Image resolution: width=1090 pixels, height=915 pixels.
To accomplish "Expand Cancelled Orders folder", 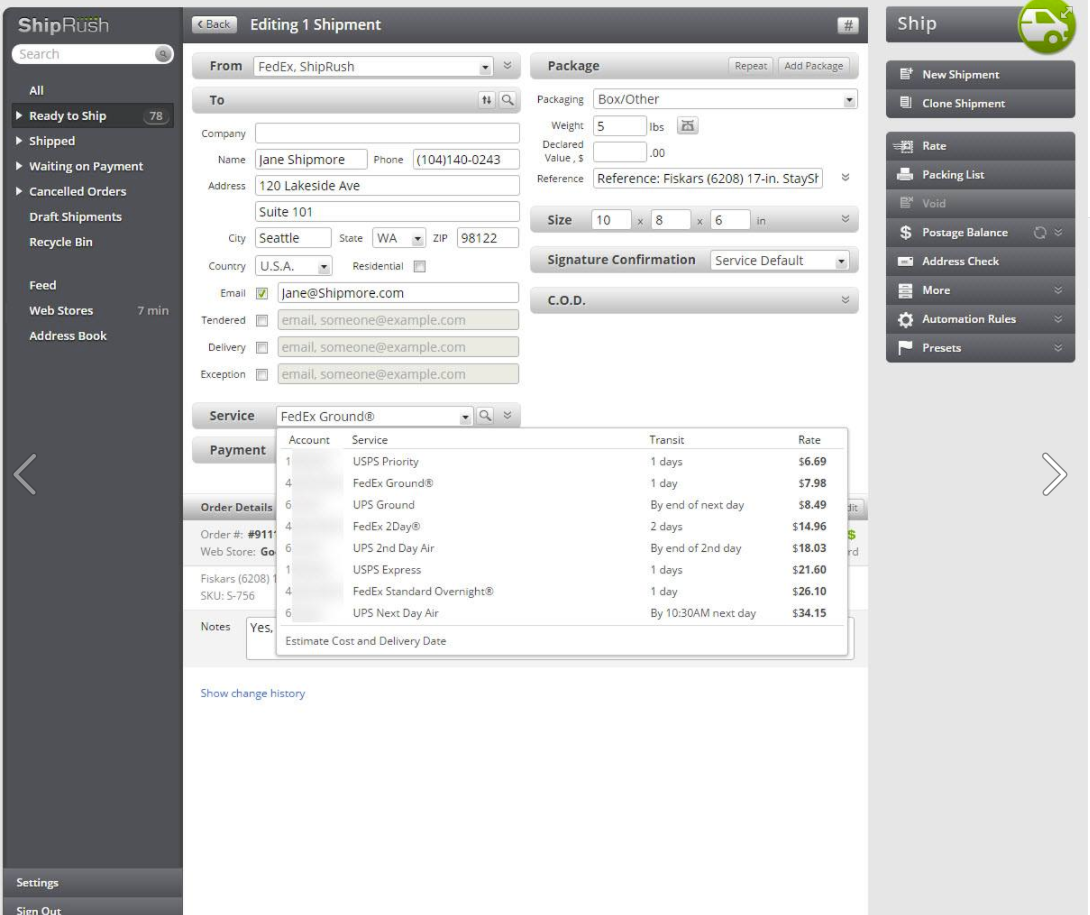I will pos(19,191).
